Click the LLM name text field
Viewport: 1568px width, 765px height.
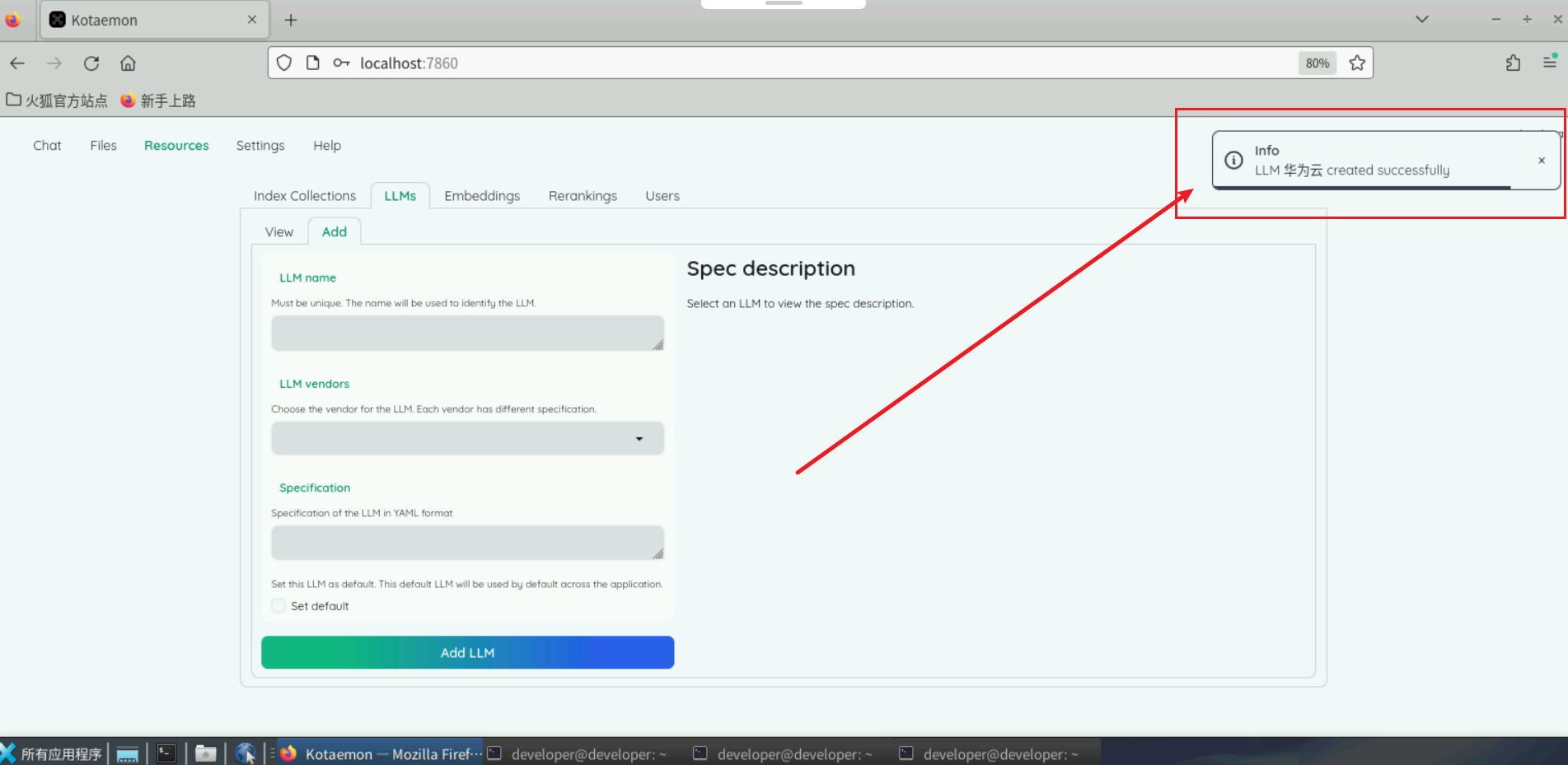pyautogui.click(x=467, y=334)
